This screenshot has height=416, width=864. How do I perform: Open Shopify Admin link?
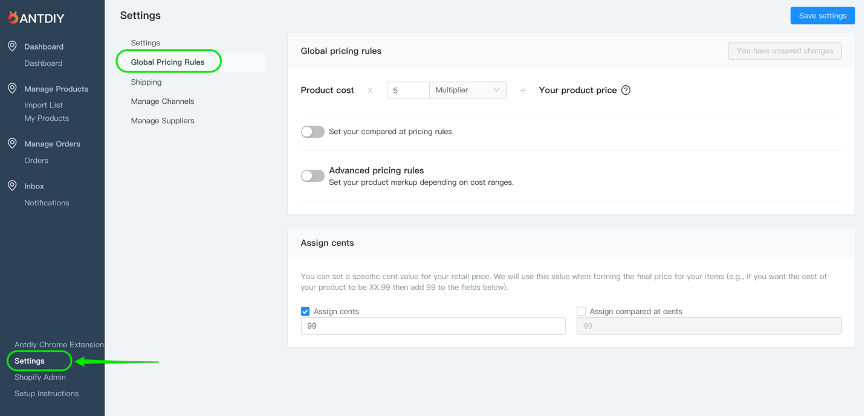[40, 377]
